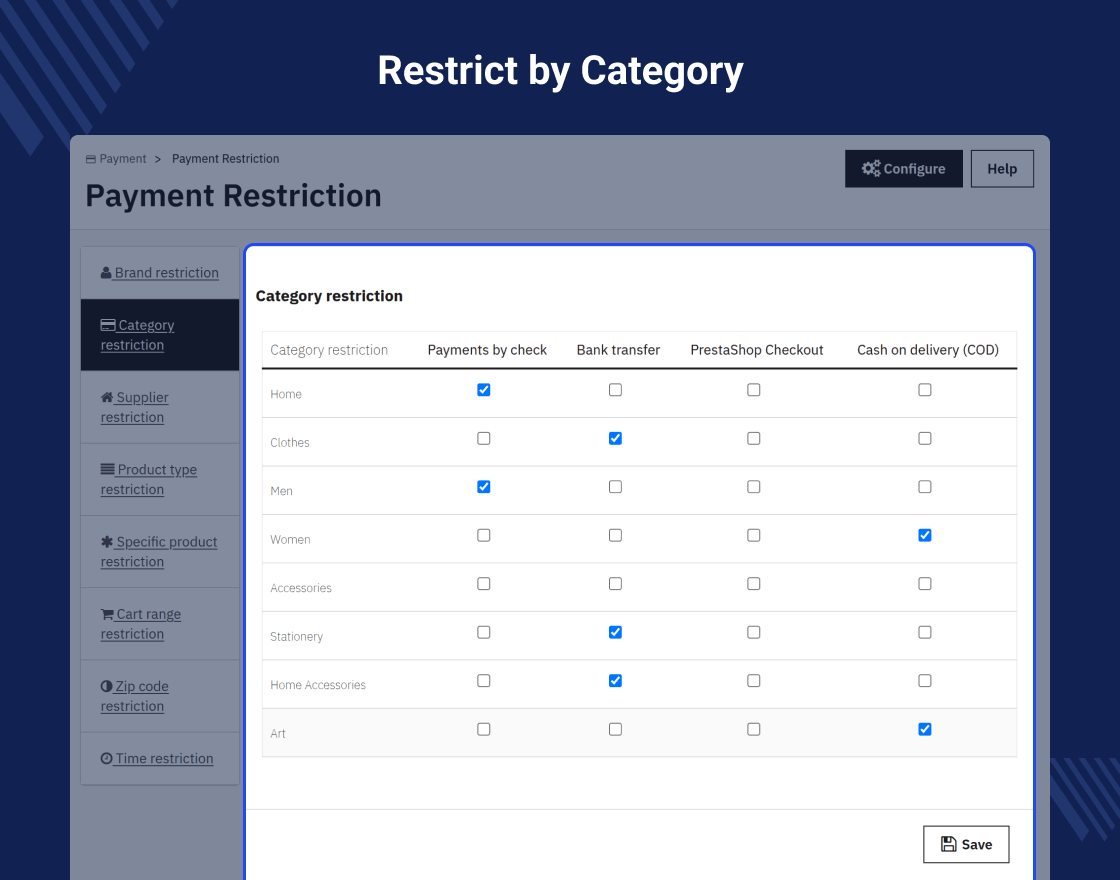Open the Zip code restriction tab

coord(160,696)
